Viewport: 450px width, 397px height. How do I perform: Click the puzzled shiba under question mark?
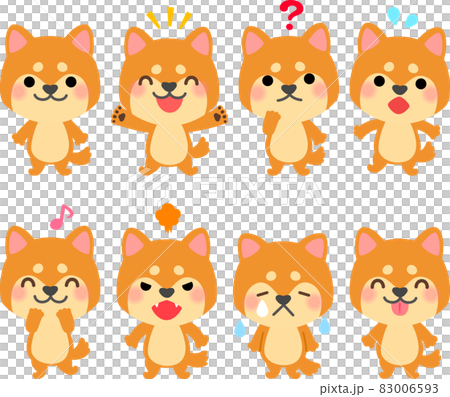(289, 99)
